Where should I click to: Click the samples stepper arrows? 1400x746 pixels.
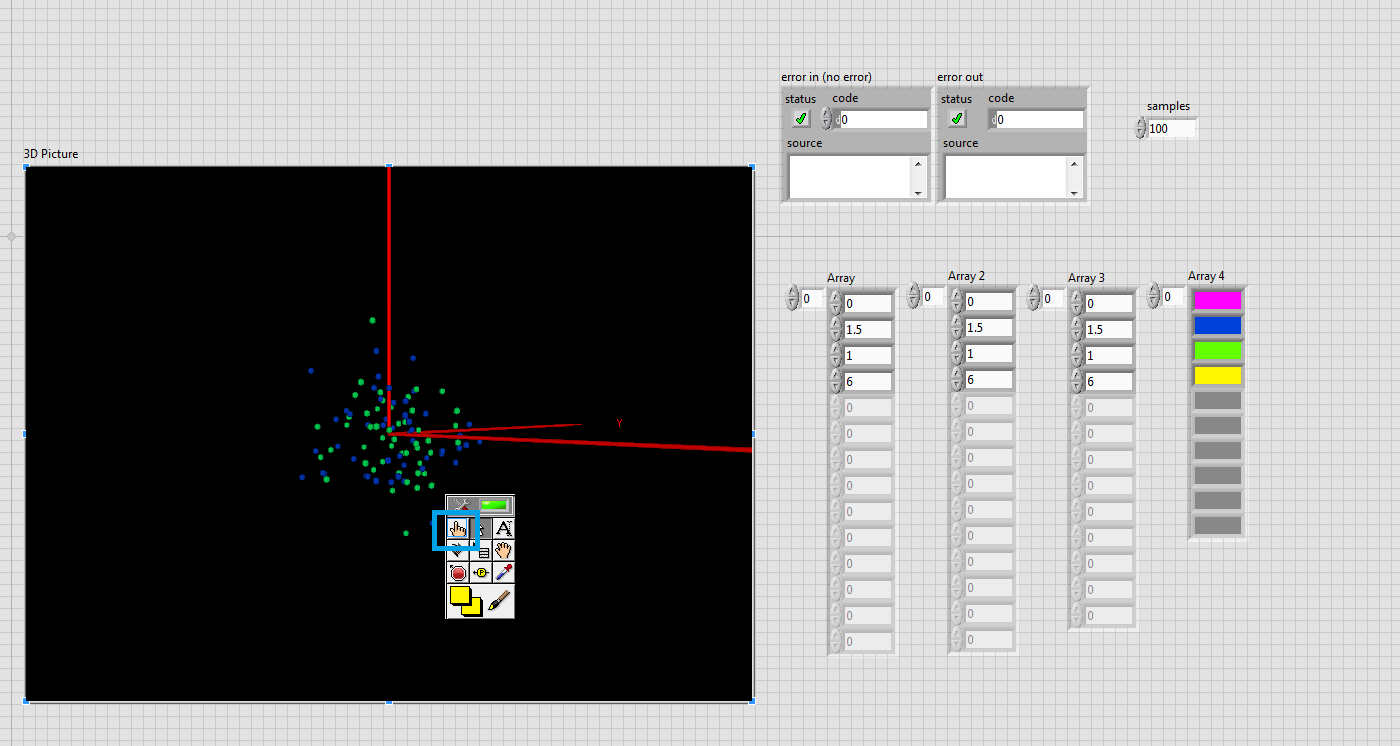coord(1141,128)
